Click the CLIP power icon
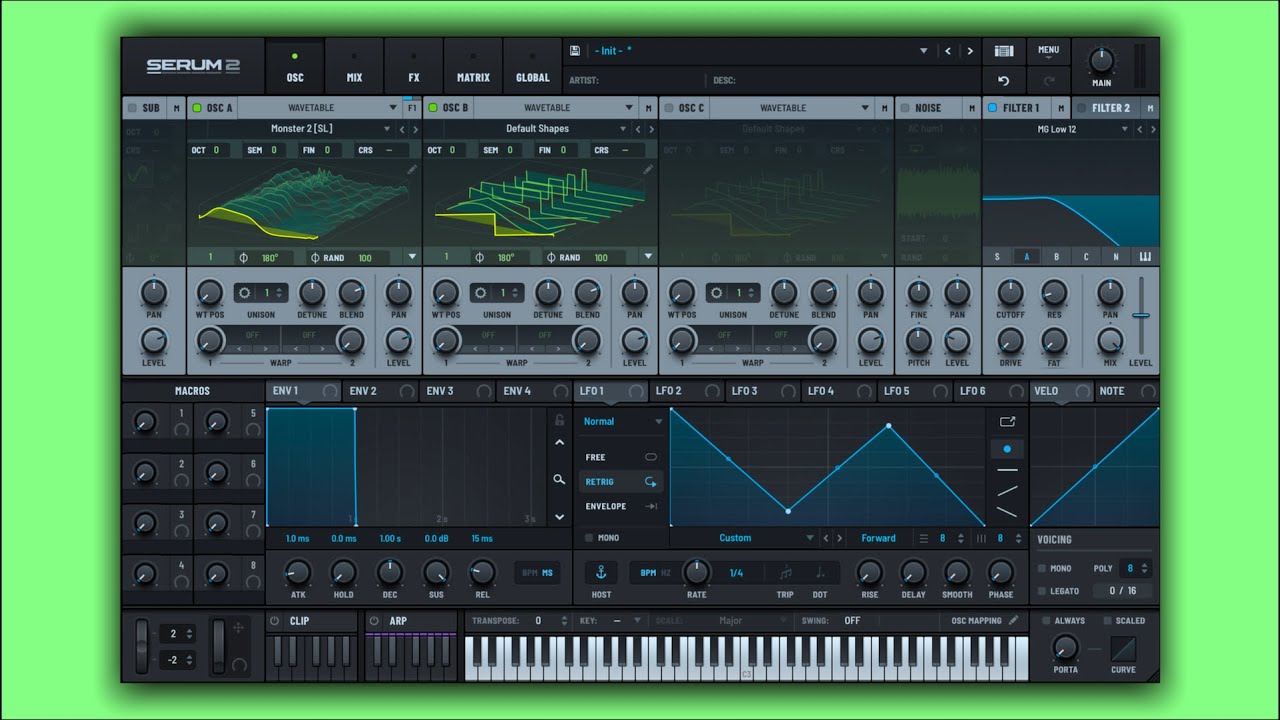This screenshot has width=1280, height=720. 276,621
